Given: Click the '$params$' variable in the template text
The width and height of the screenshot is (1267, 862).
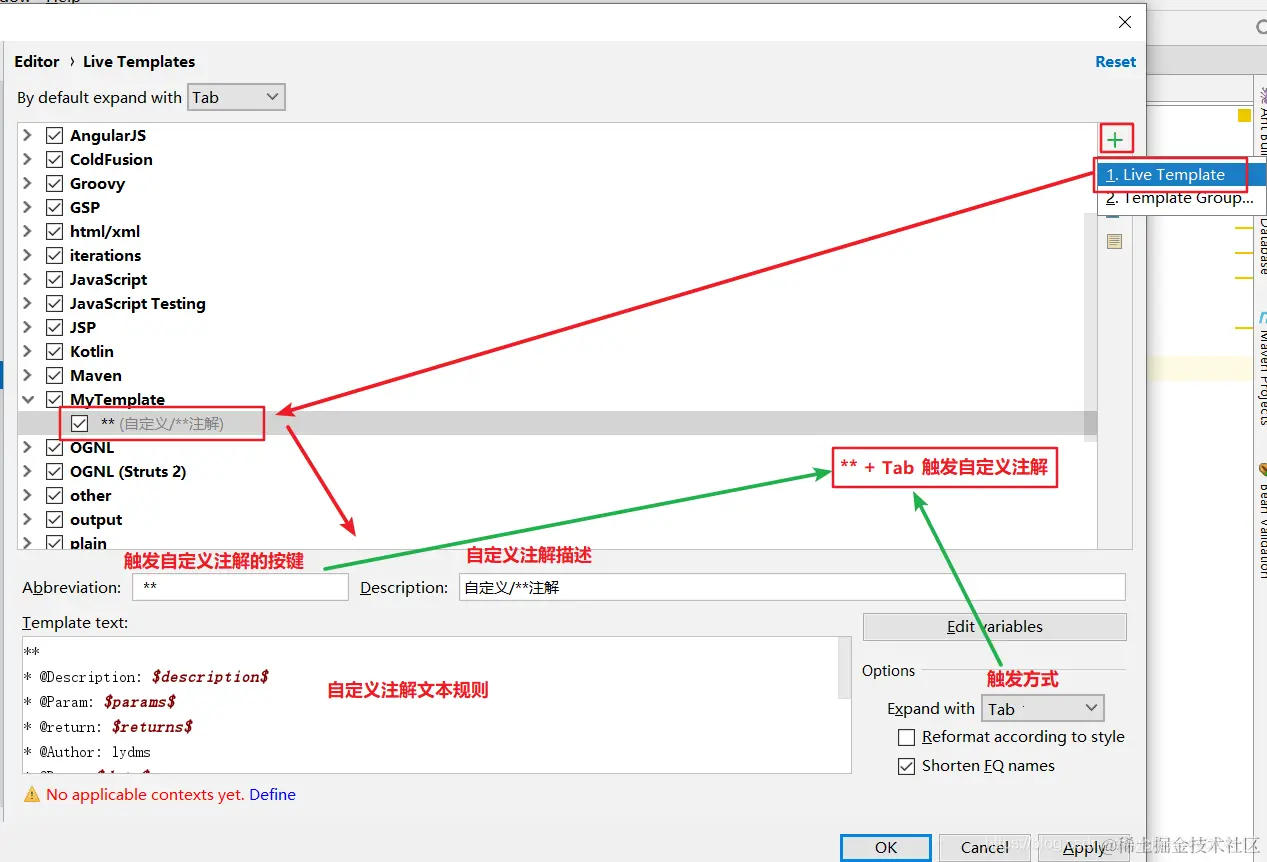Looking at the screenshot, I should [x=139, y=702].
